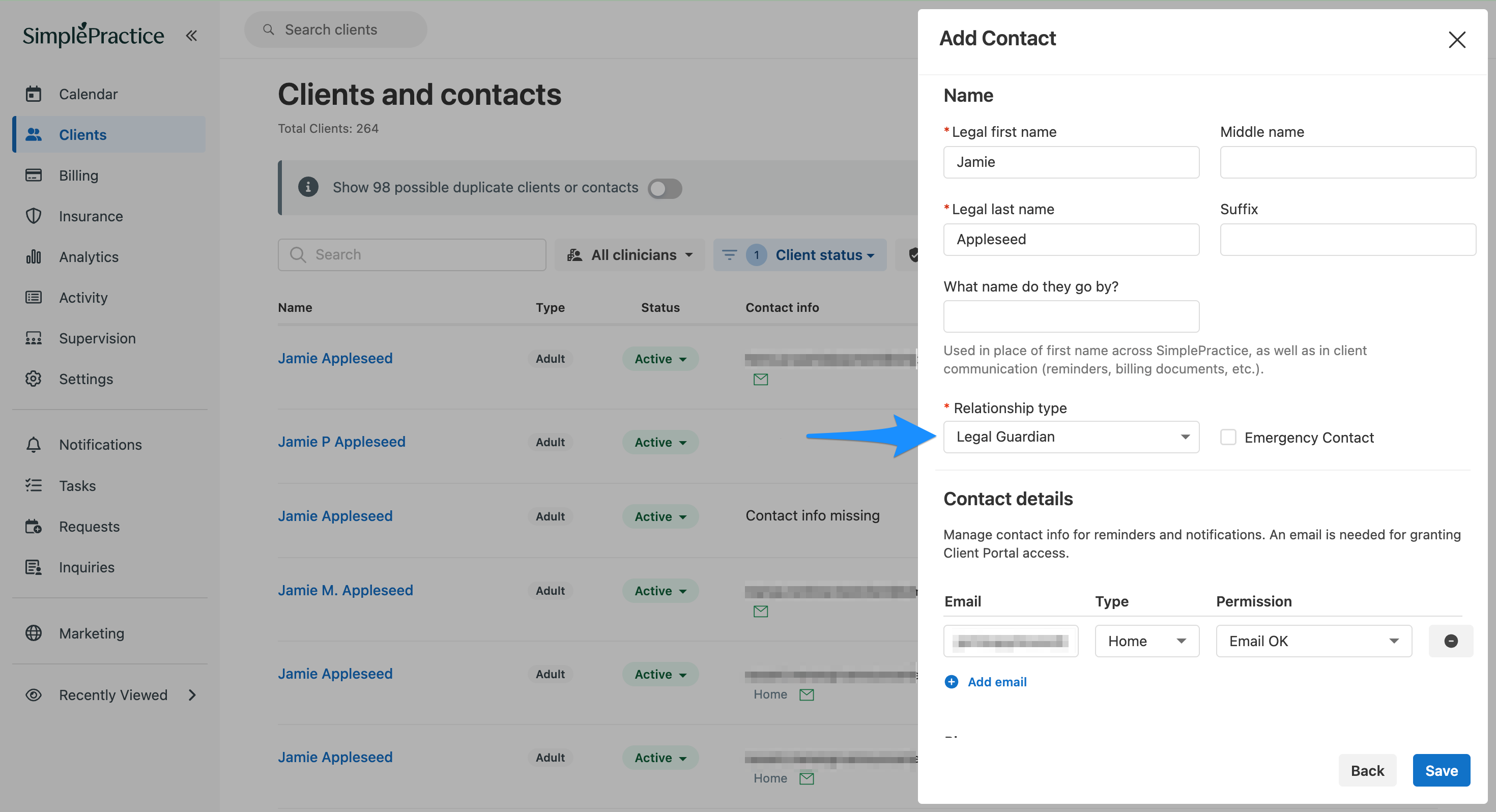Open the email Type dropdown showing Home
Image resolution: width=1496 pixels, height=812 pixels.
[x=1146, y=641]
